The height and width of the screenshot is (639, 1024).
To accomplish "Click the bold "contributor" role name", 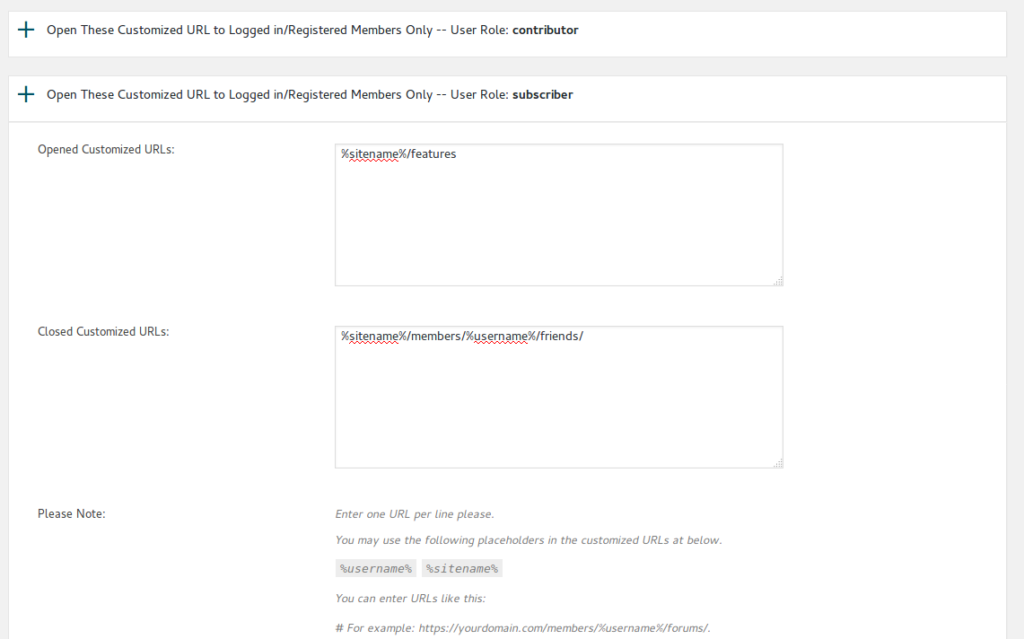I will coord(545,30).
